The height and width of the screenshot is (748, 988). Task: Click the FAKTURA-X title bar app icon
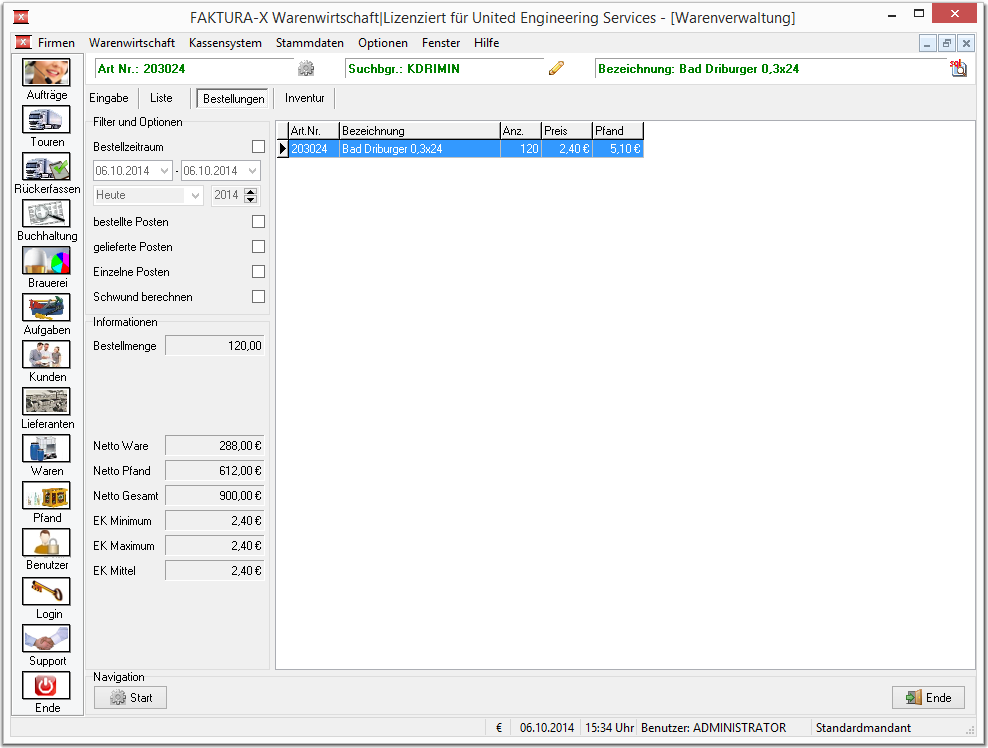[x=20, y=17]
